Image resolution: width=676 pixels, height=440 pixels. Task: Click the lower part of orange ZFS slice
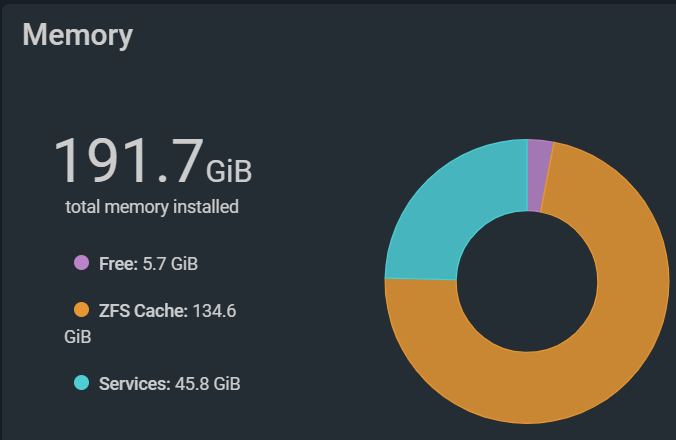pyautogui.click(x=527, y=388)
